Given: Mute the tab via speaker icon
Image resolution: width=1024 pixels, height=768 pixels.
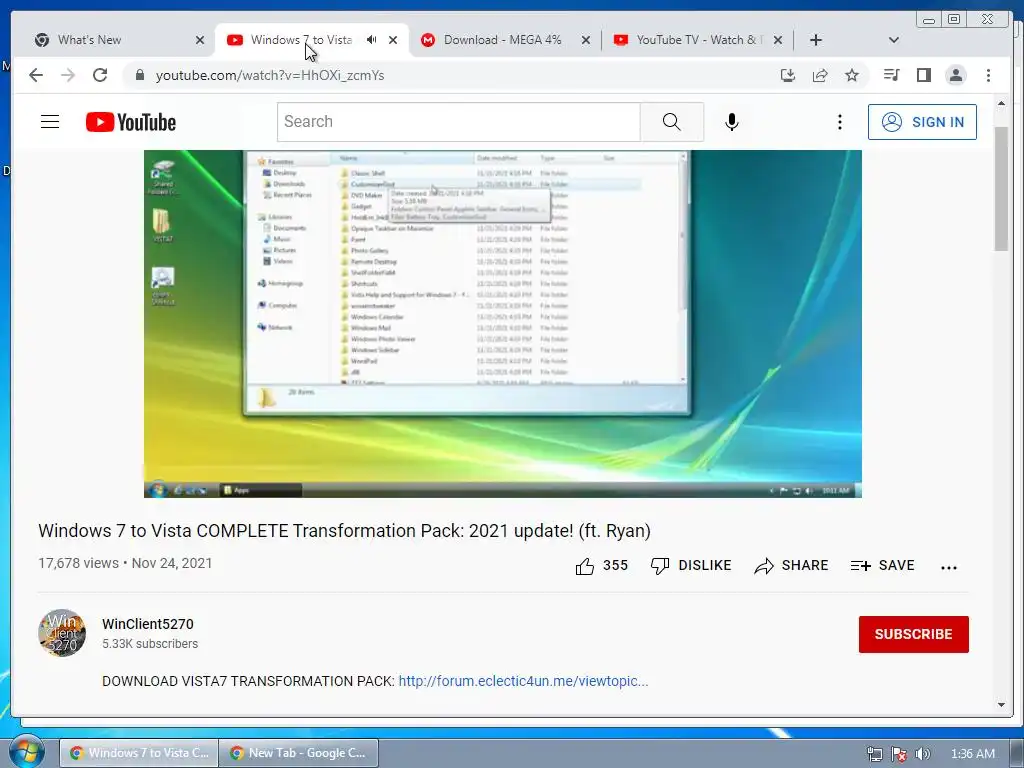Looking at the screenshot, I should [372, 40].
